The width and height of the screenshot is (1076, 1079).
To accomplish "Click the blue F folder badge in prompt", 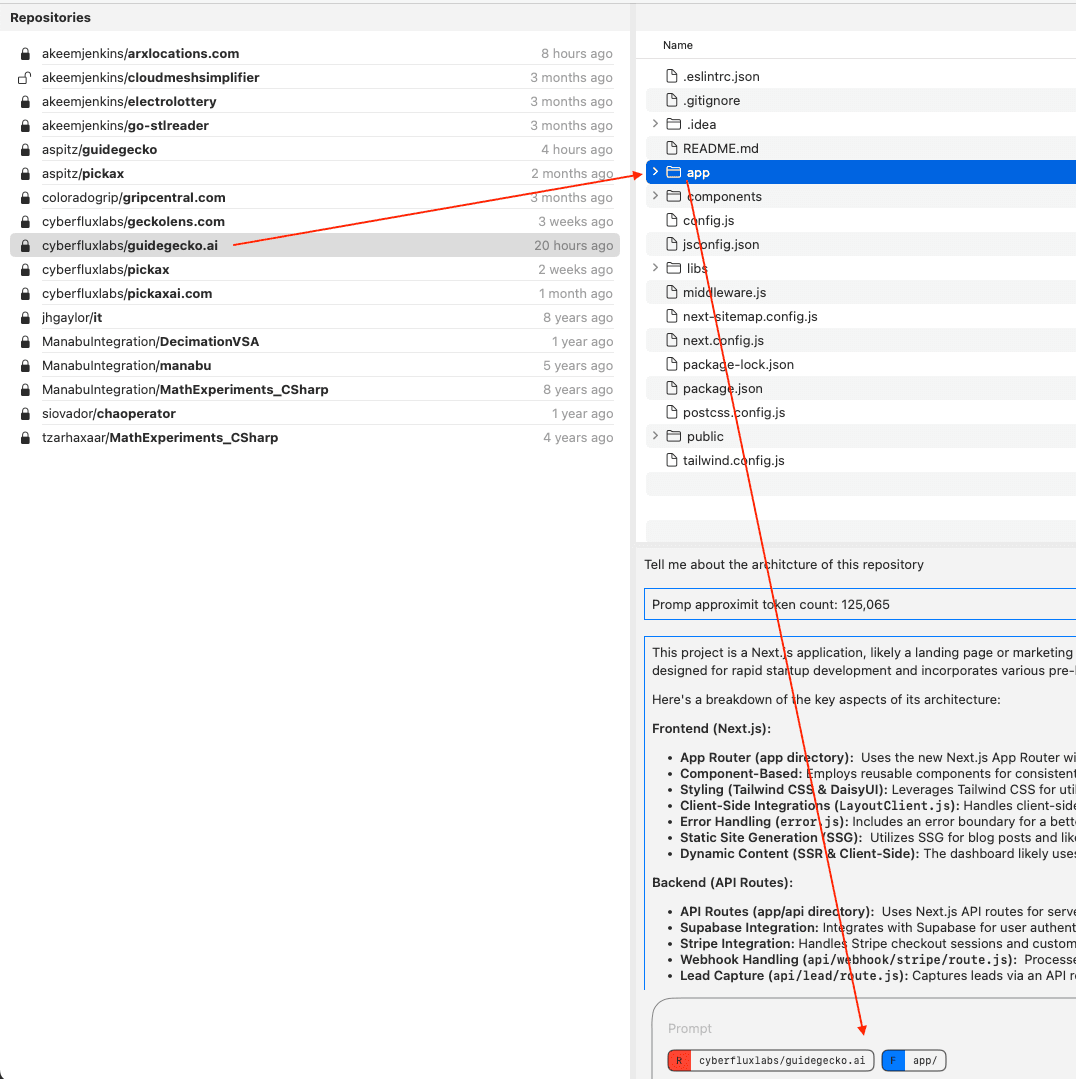I will coord(893,1061).
